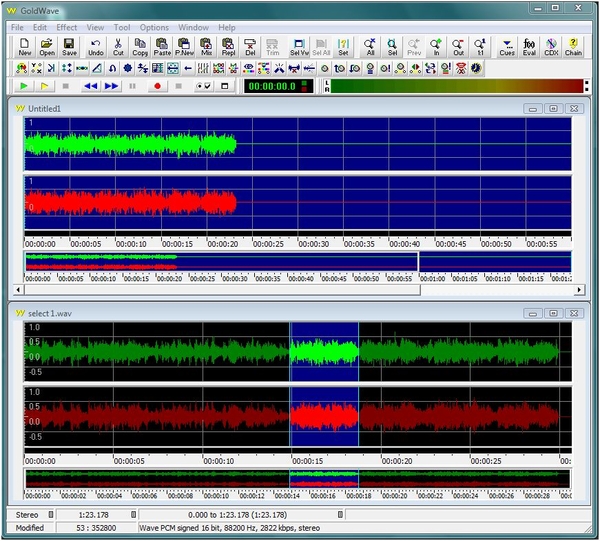Click the Zoom In button

click(x=436, y=46)
